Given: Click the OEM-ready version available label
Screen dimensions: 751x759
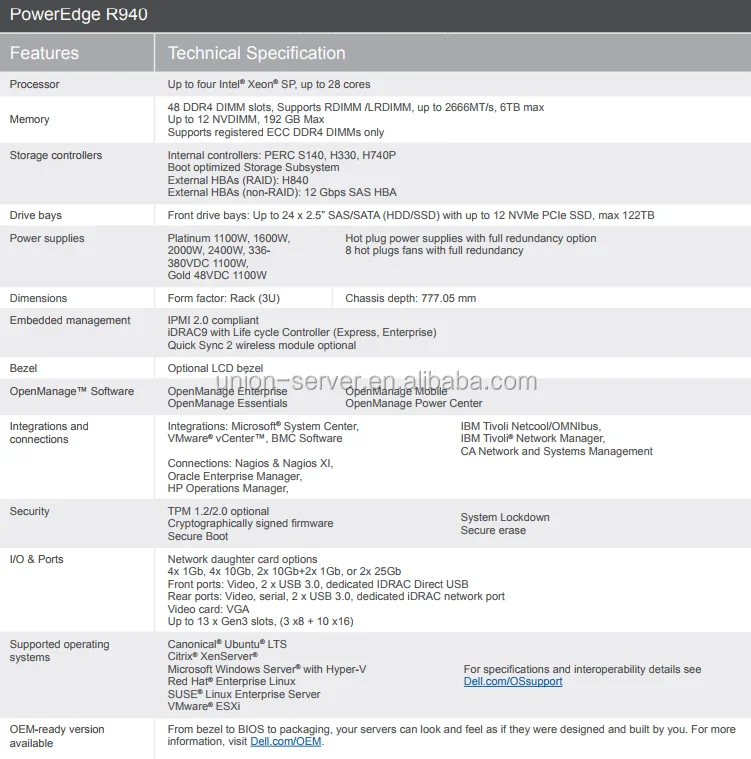Looking at the screenshot, I should [x=56, y=736].
